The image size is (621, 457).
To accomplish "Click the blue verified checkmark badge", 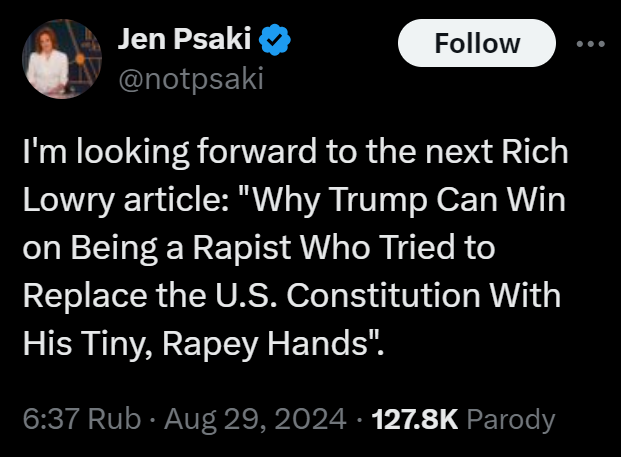I will click(x=276, y=41).
